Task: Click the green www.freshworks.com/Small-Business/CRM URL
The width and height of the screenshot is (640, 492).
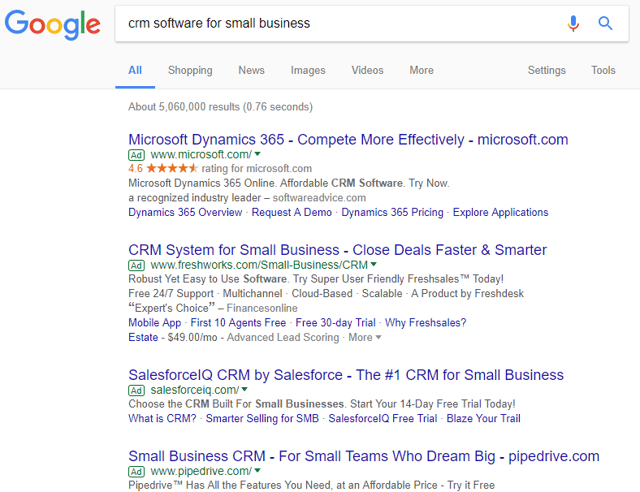Action: tap(259, 265)
